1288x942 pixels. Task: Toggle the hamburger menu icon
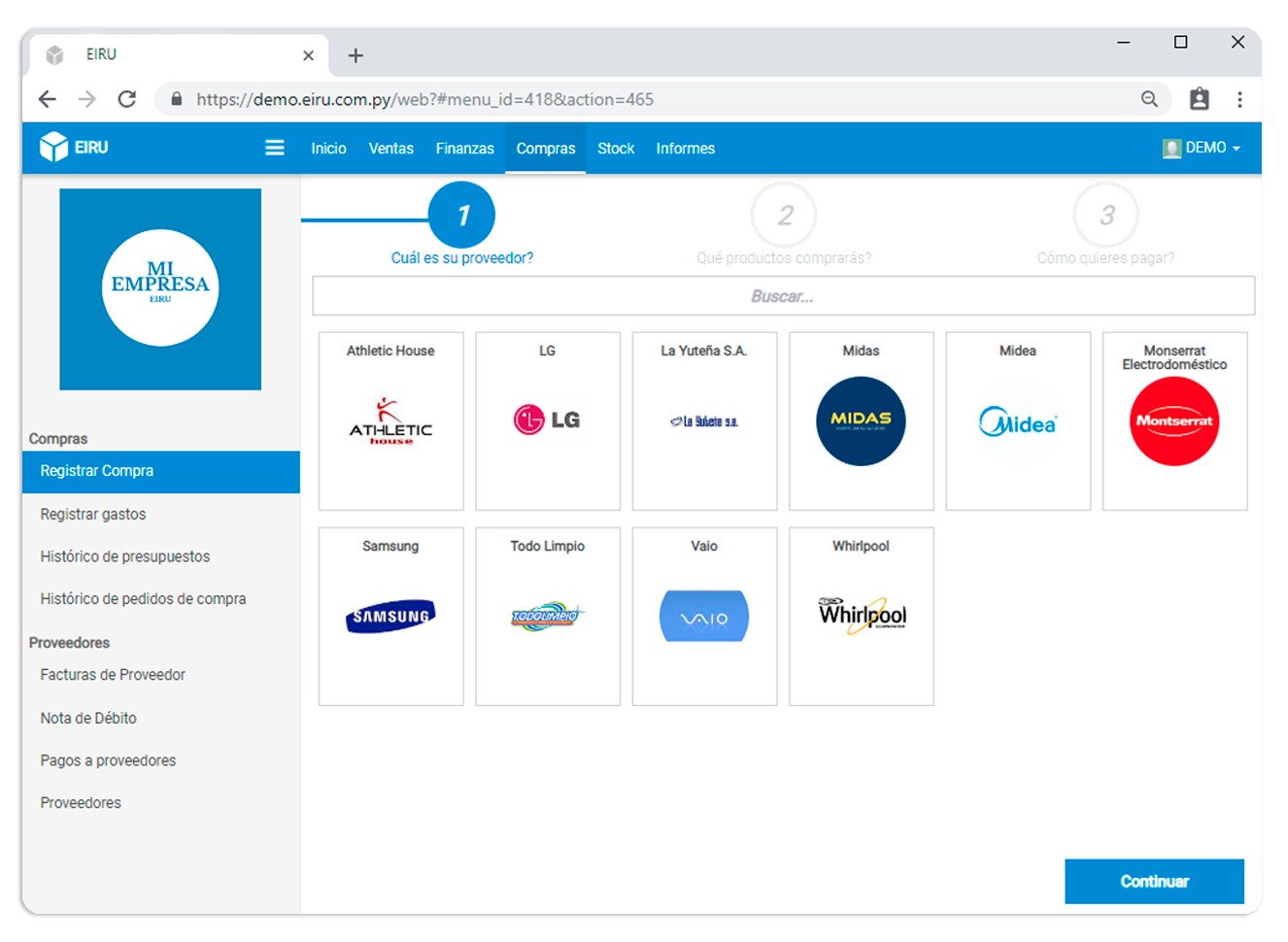(x=275, y=148)
